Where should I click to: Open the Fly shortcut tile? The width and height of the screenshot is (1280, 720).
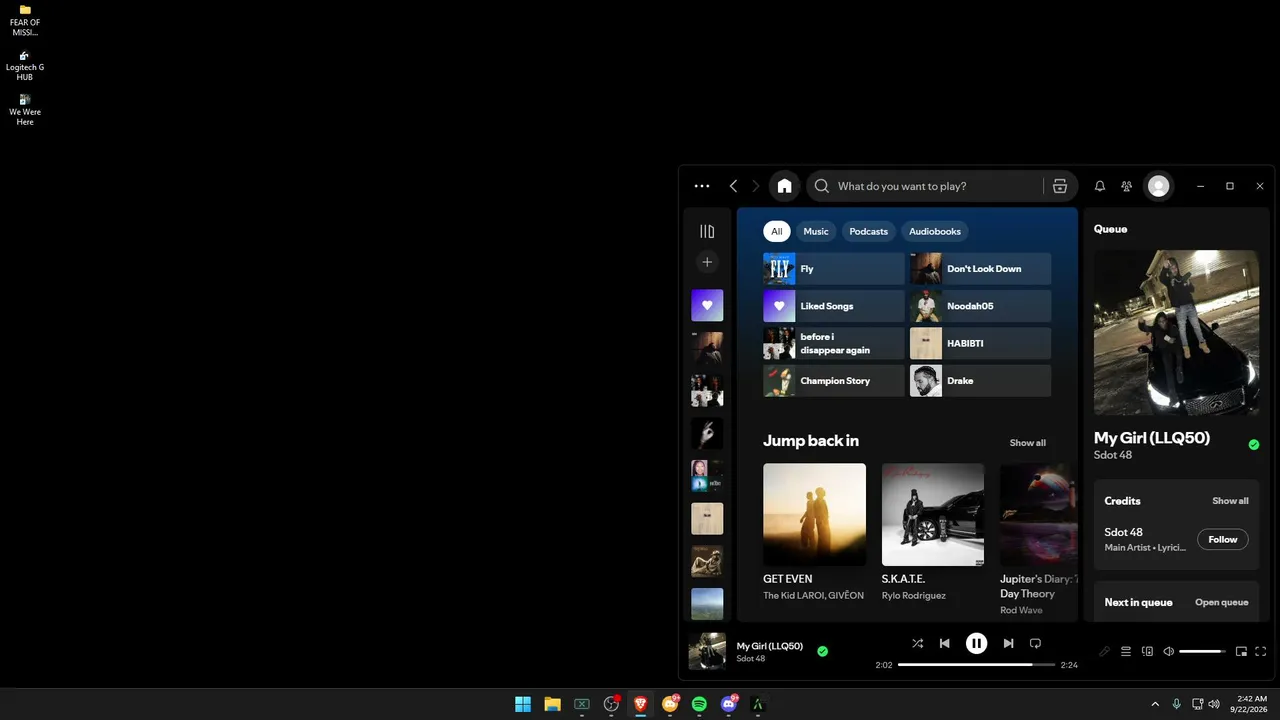click(x=834, y=269)
